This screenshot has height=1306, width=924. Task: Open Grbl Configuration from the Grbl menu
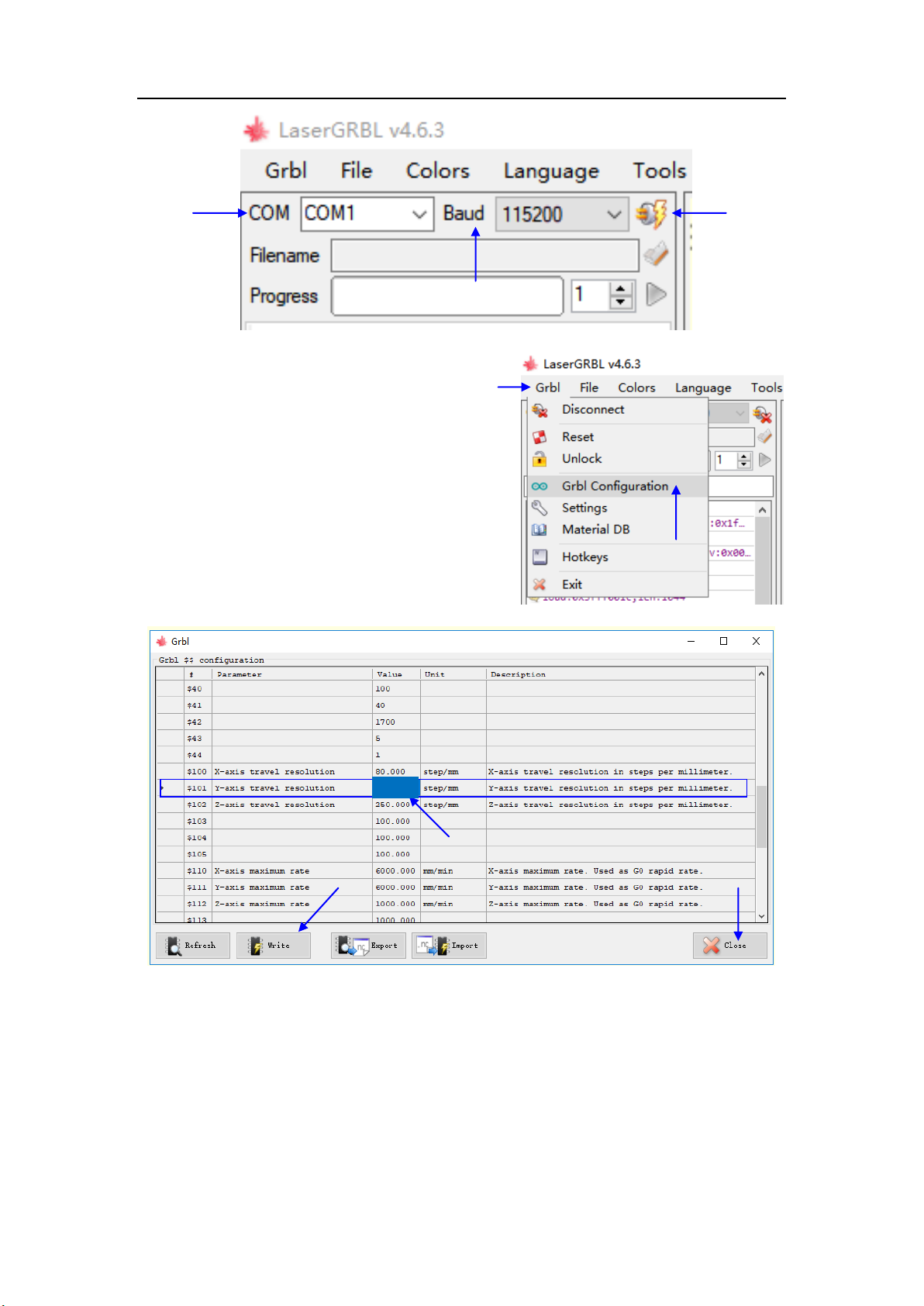618,486
